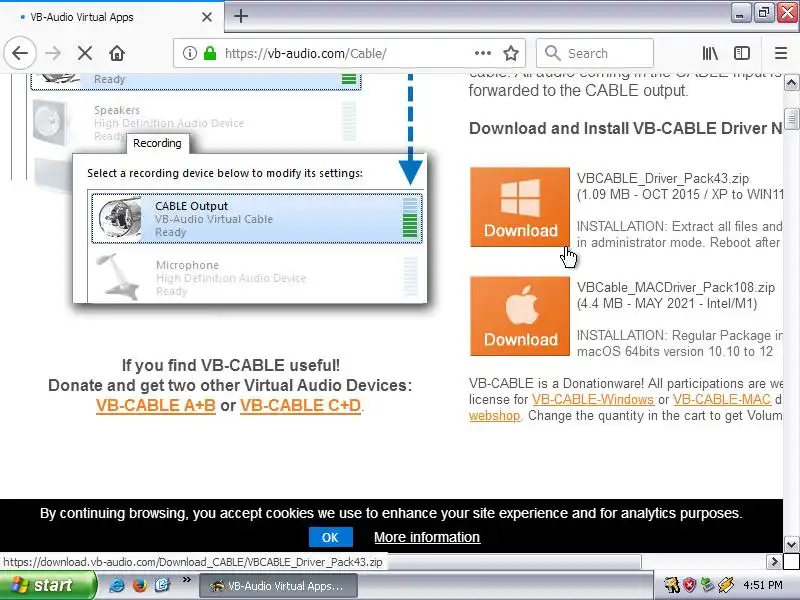Close the VB-Audio Virtual Apps tab
This screenshot has width=800, height=600.
coord(207,17)
